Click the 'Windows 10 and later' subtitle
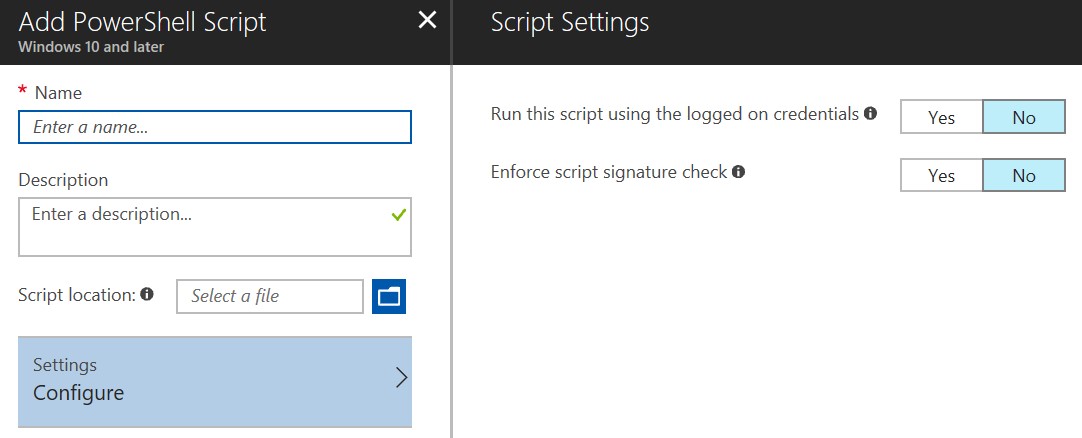1082x438 pixels. pos(91,48)
